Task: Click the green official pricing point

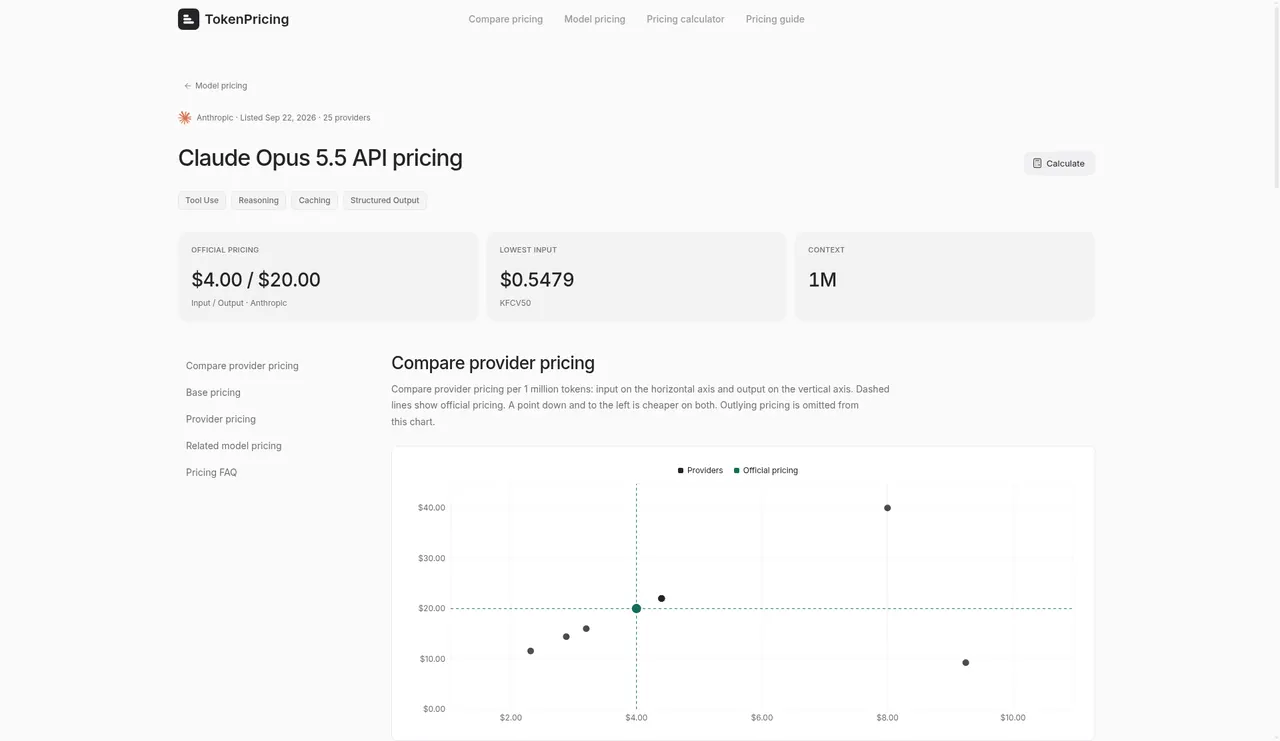Action: coord(636,609)
